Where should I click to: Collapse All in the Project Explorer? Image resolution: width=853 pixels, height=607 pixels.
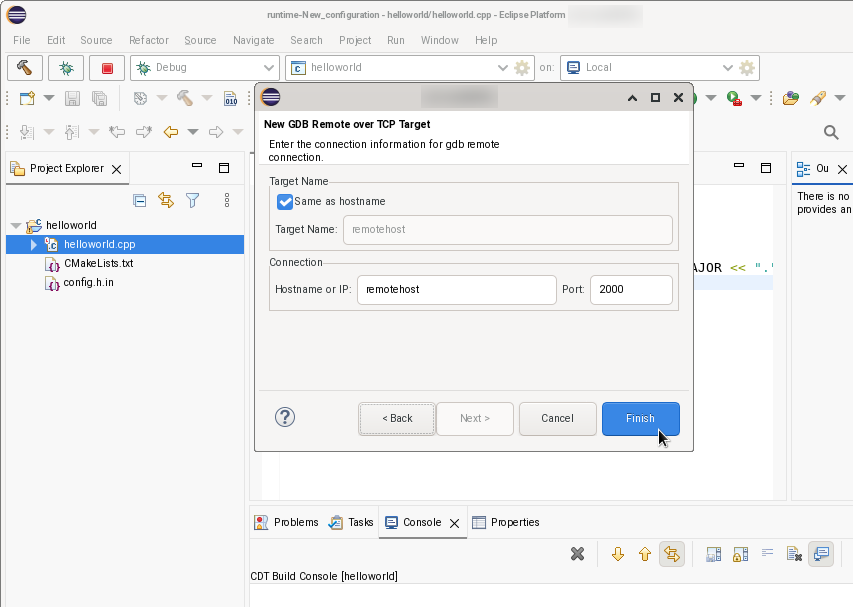point(139,200)
